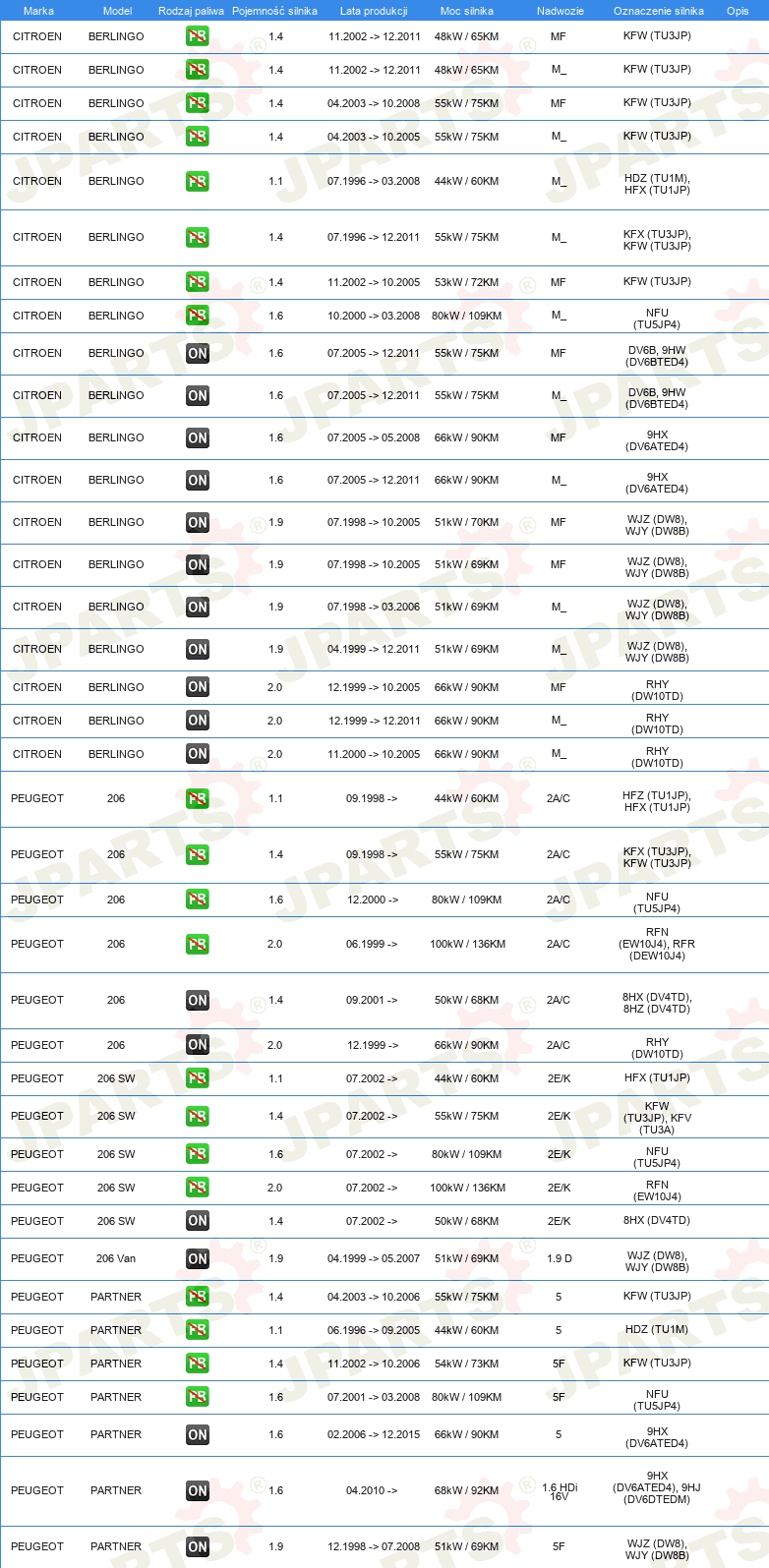
Task: Click the '206 Van' model cell
Action: click(116, 1258)
